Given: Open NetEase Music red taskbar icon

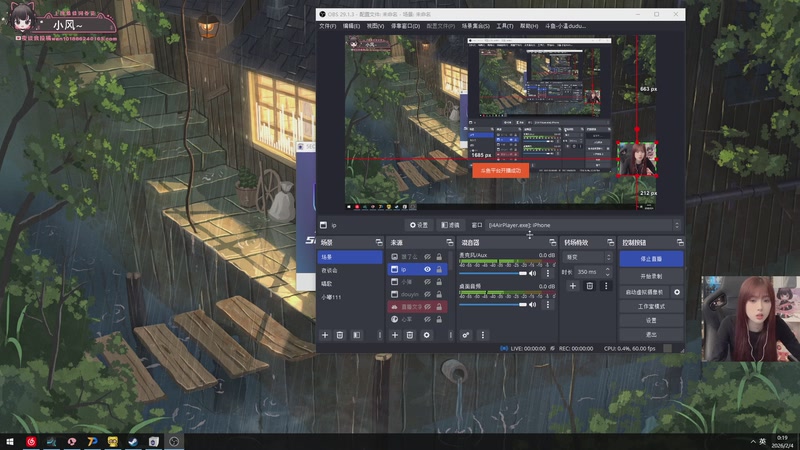Looking at the screenshot, I should 31,441.
